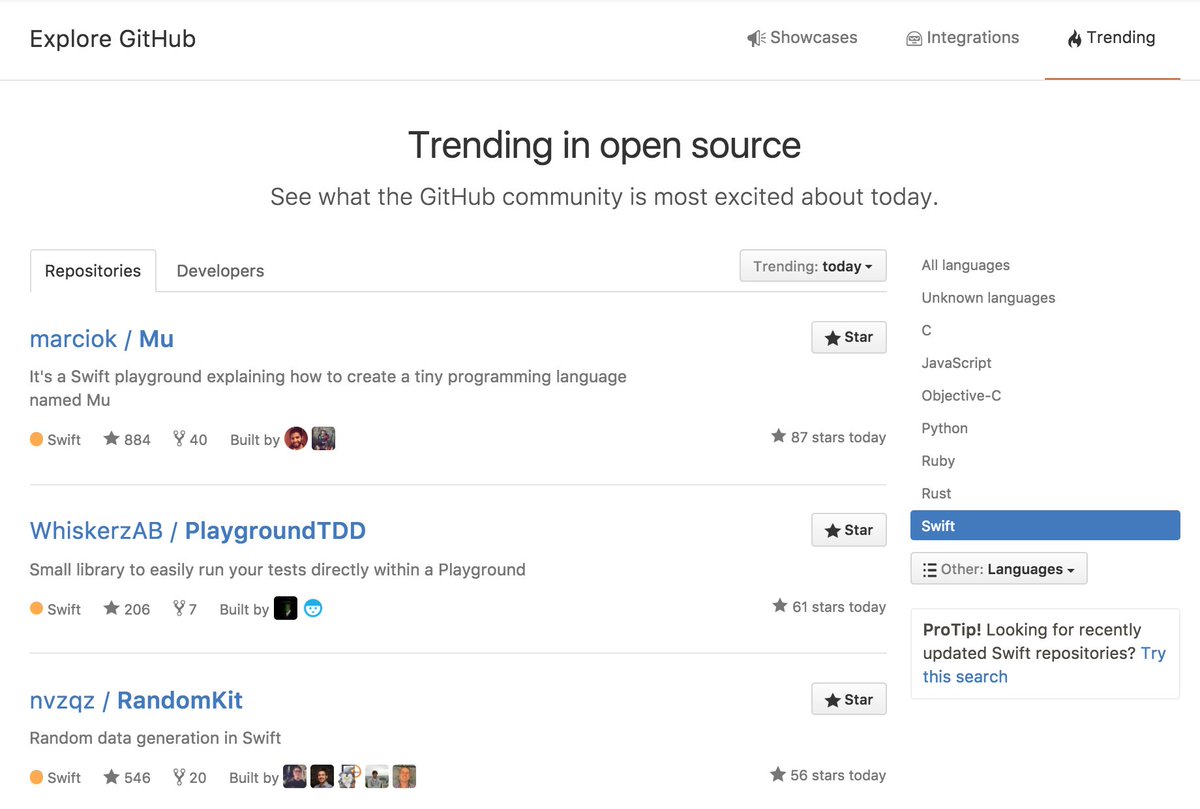This screenshot has width=1200, height=809.
Task: Select the highlighted Swift language filter
Action: point(1045,526)
